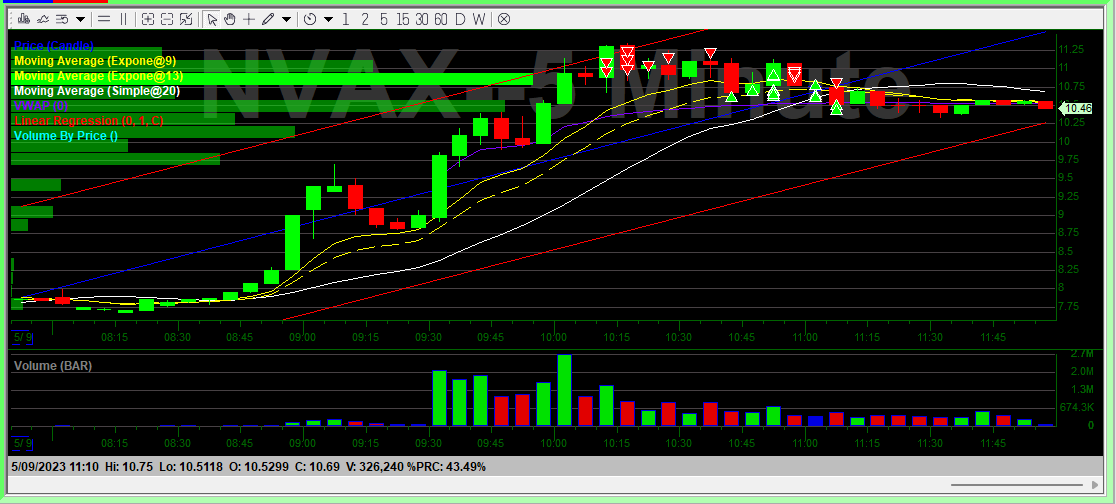
Task: Select the Volume (BAR) panel label
Action: [x=53, y=366]
